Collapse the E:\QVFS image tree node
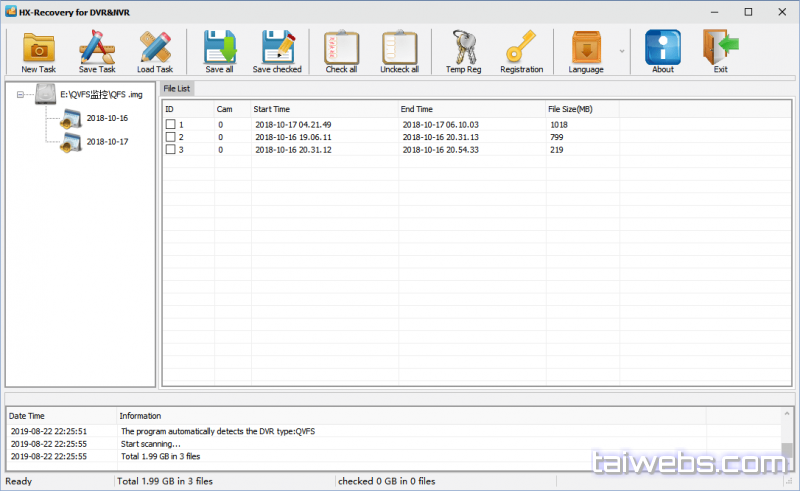This screenshot has width=800, height=491. click(21, 95)
